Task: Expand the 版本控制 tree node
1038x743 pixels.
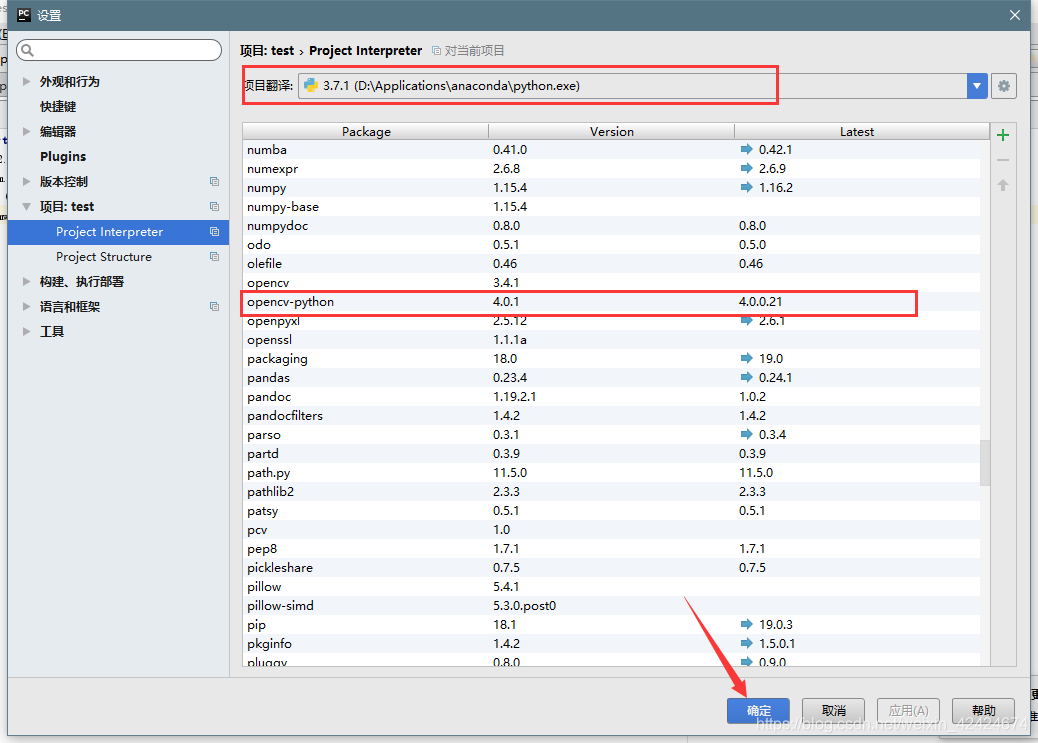Action: (x=26, y=181)
